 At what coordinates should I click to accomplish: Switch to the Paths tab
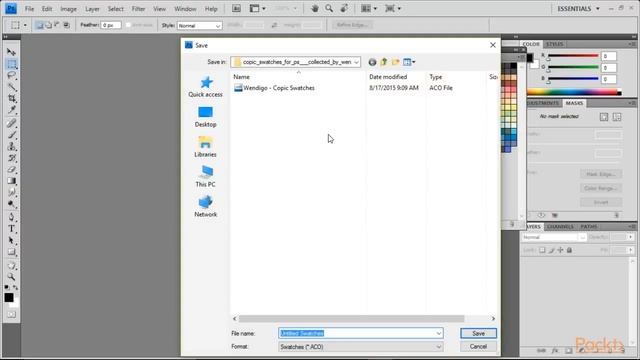click(x=589, y=227)
